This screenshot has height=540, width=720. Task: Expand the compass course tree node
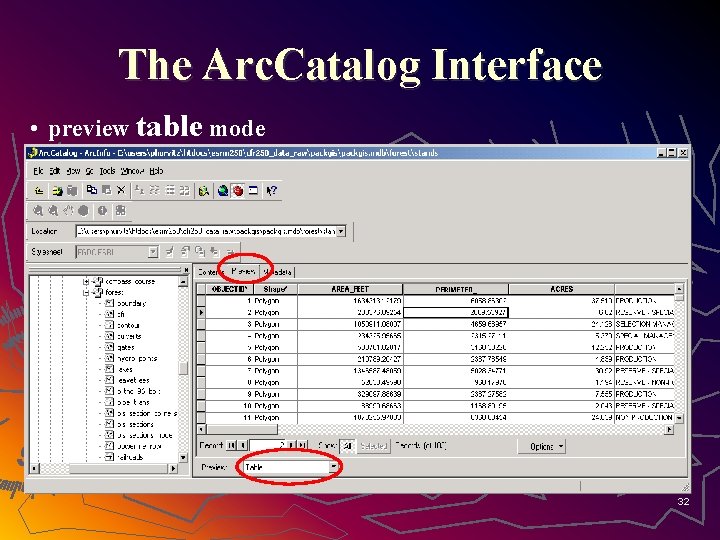click(86, 281)
